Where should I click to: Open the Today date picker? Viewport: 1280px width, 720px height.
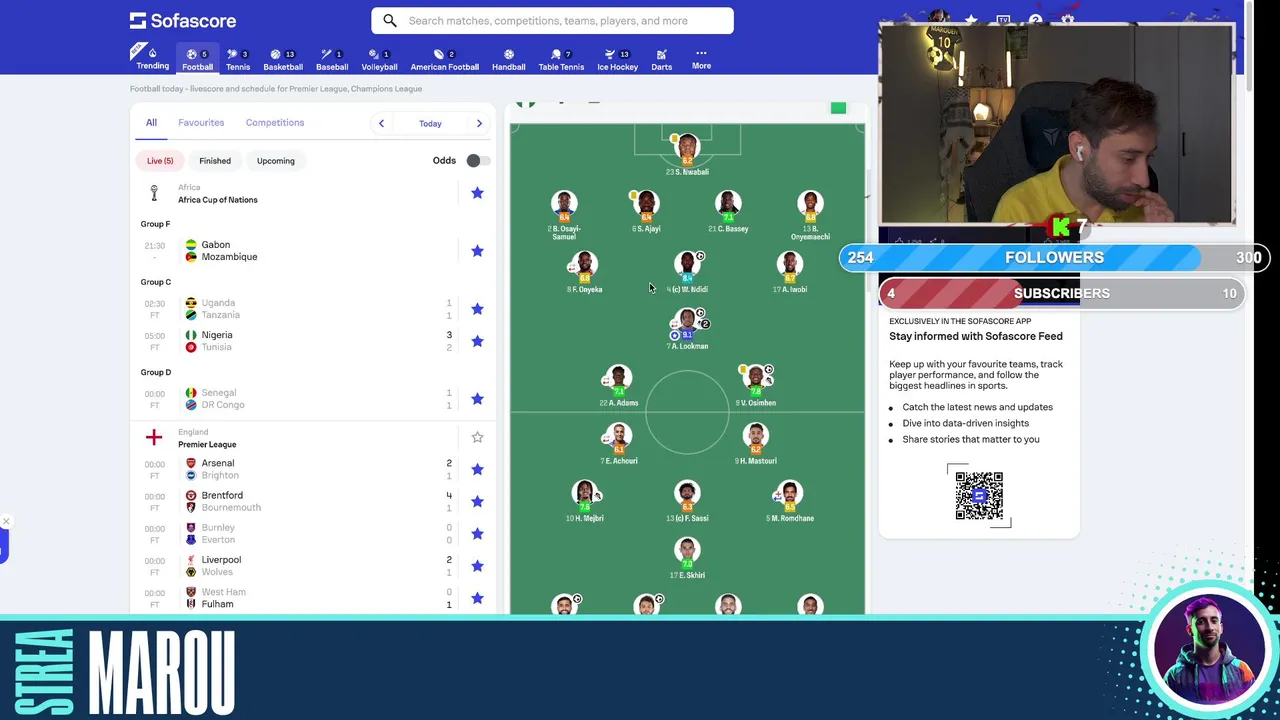click(430, 123)
